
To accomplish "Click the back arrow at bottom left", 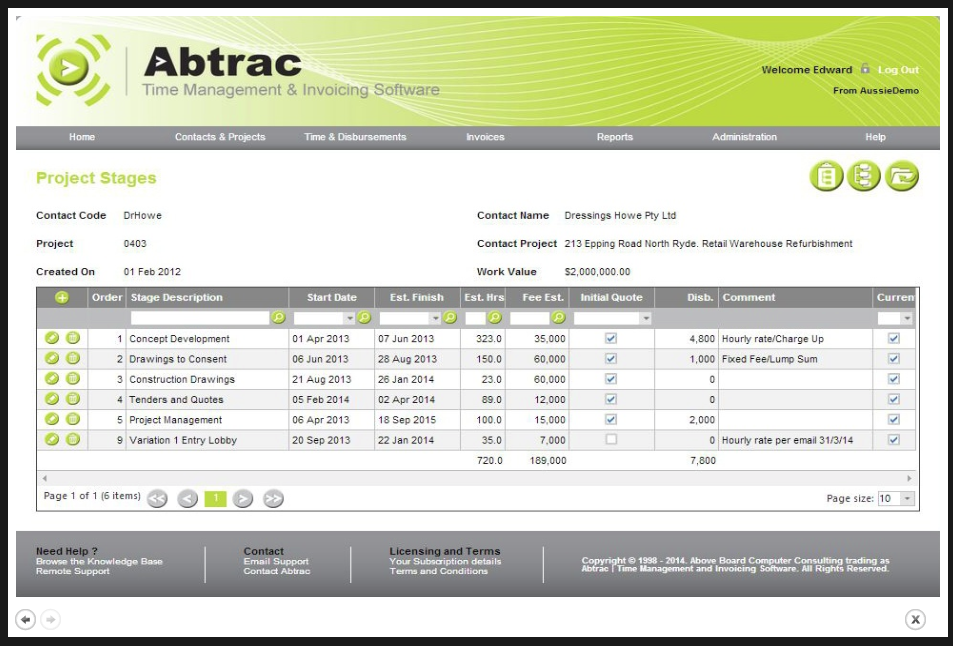I will [x=26, y=620].
